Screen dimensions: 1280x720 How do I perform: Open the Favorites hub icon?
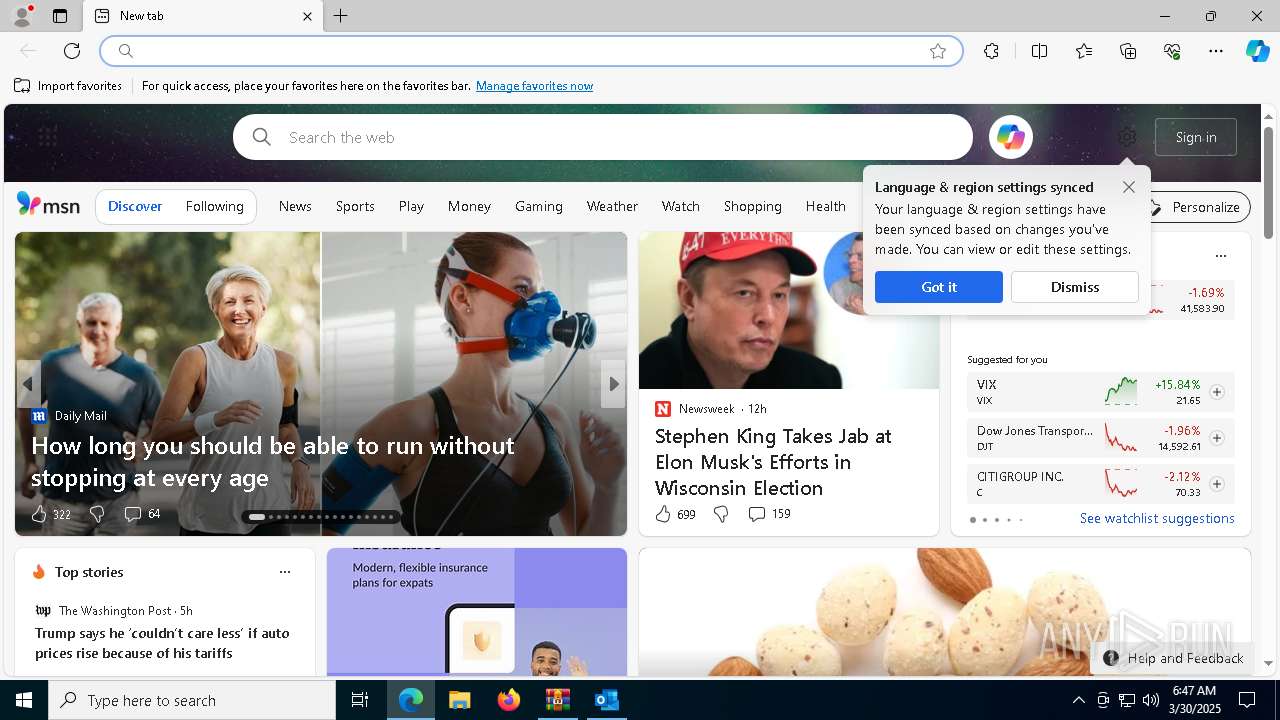click(x=1084, y=51)
